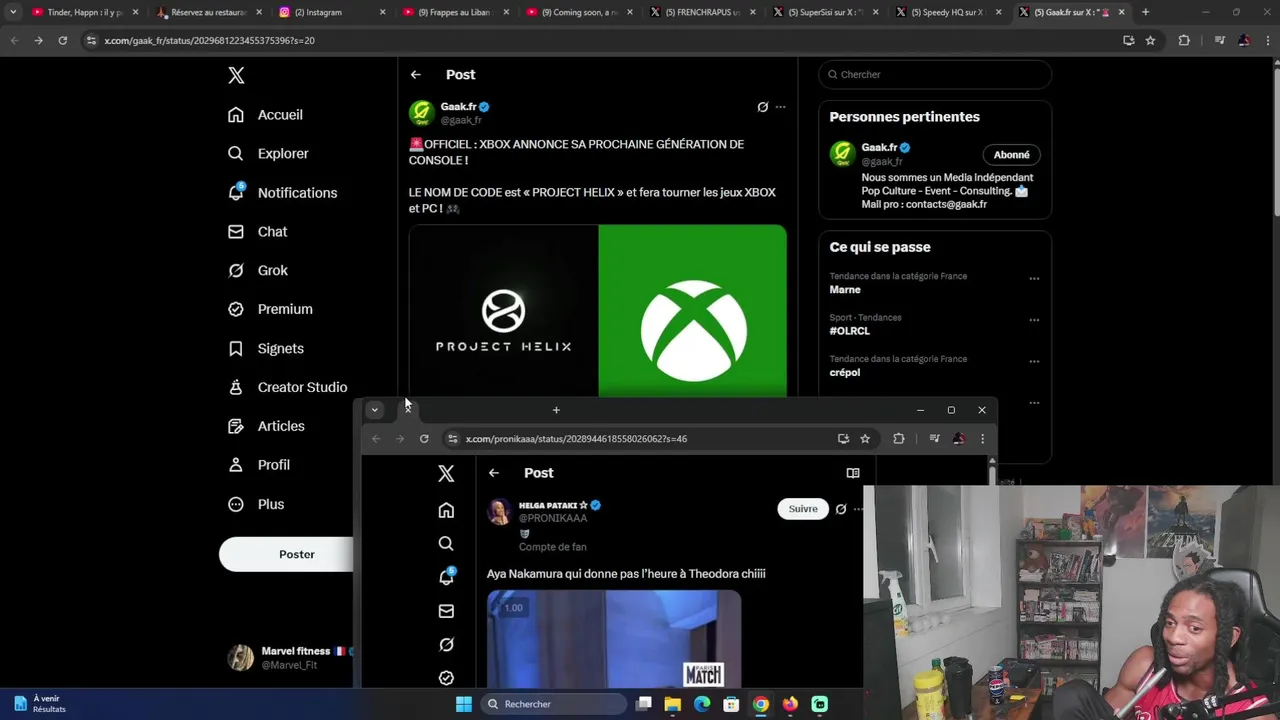Play the Paris Match video in the front window
Viewport: 1280px width, 720px height.
pyautogui.click(x=614, y=638)
